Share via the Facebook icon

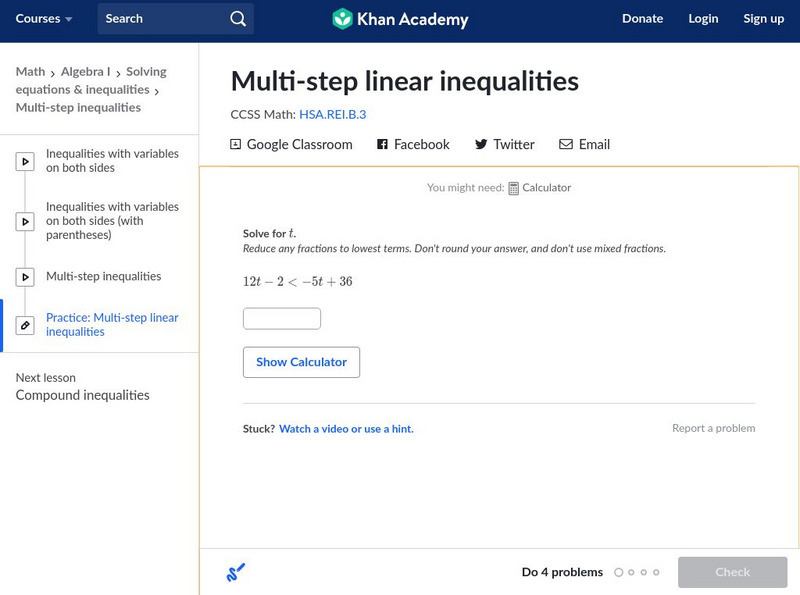[382, 144]
